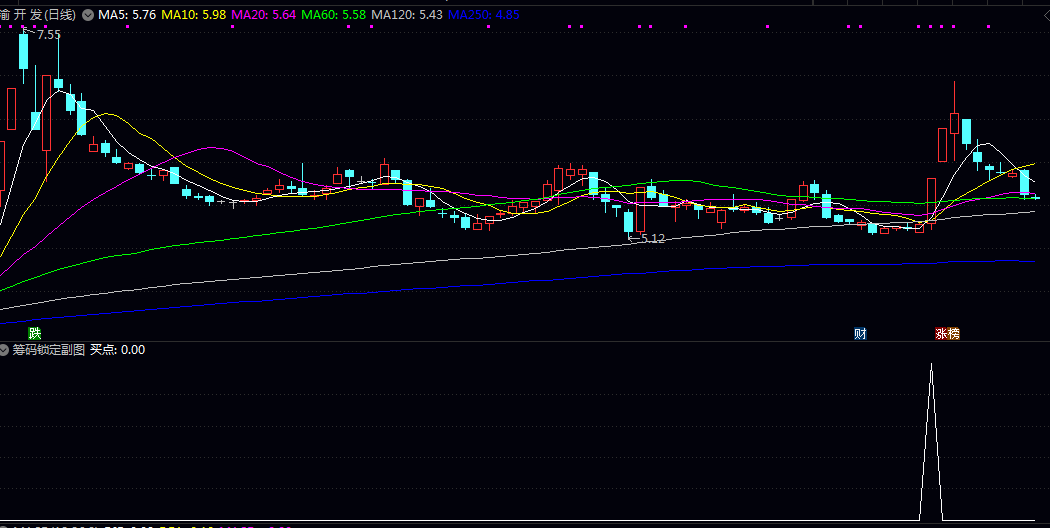Click the red 涨榜 marker
The height and width of the screenshot is (528, 1050).
946,333
